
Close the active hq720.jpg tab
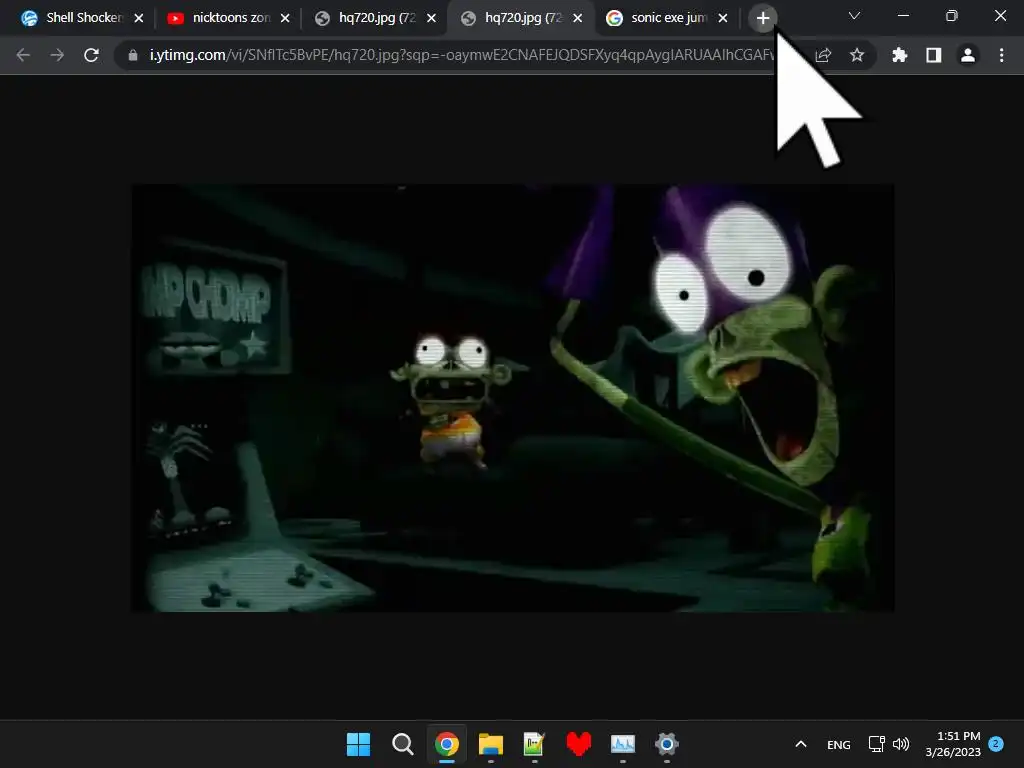click(577, 18)
